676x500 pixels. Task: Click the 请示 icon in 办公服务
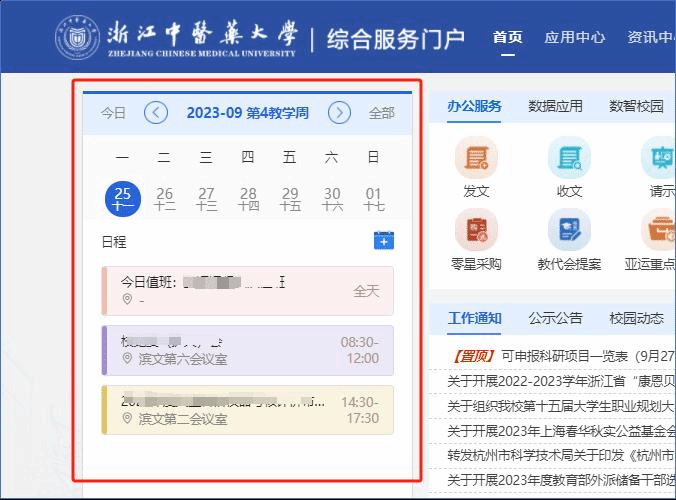(x=660, y=158)
